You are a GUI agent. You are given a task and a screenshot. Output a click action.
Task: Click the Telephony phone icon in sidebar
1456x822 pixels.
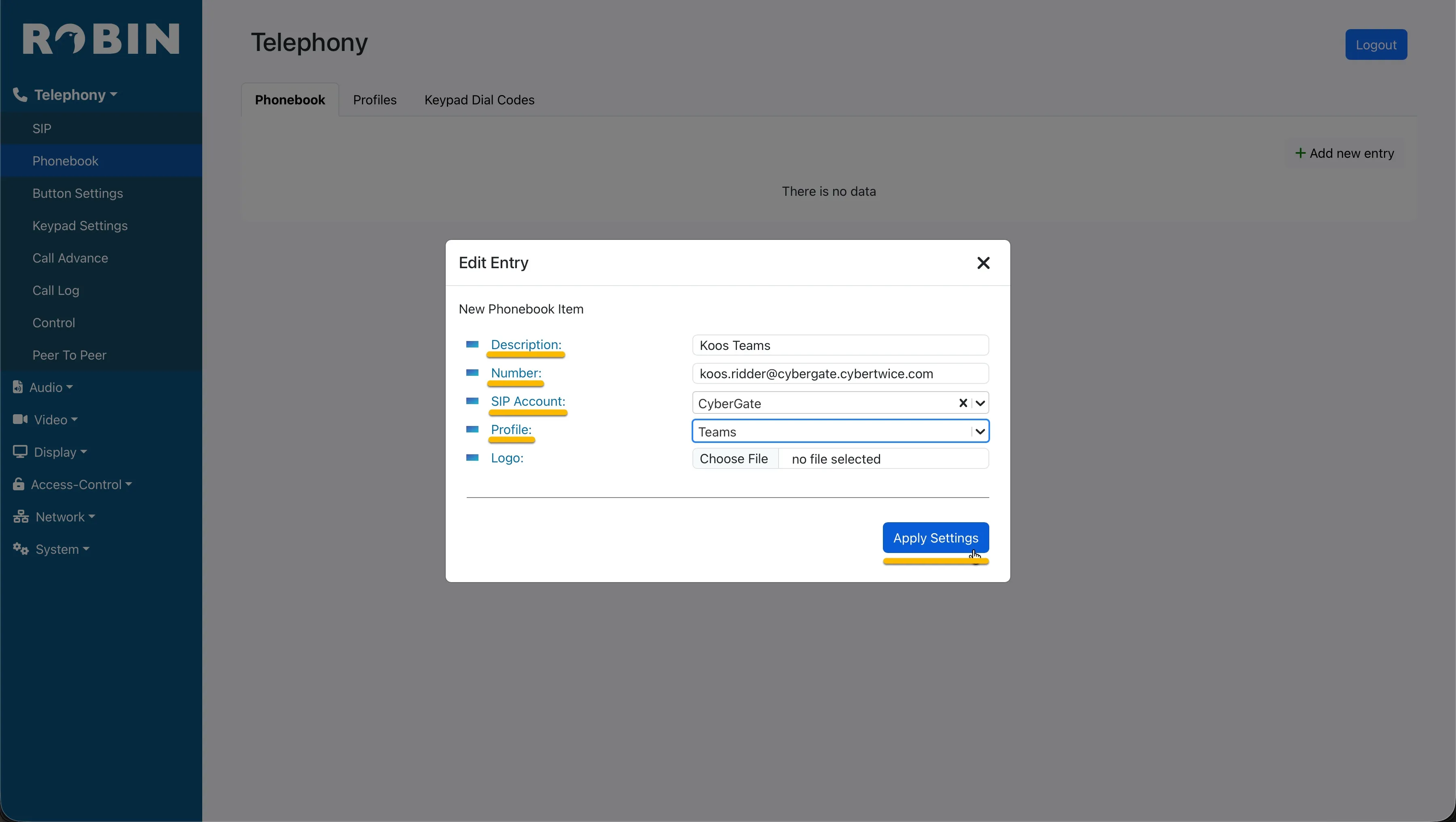click(x=20, y=94)
